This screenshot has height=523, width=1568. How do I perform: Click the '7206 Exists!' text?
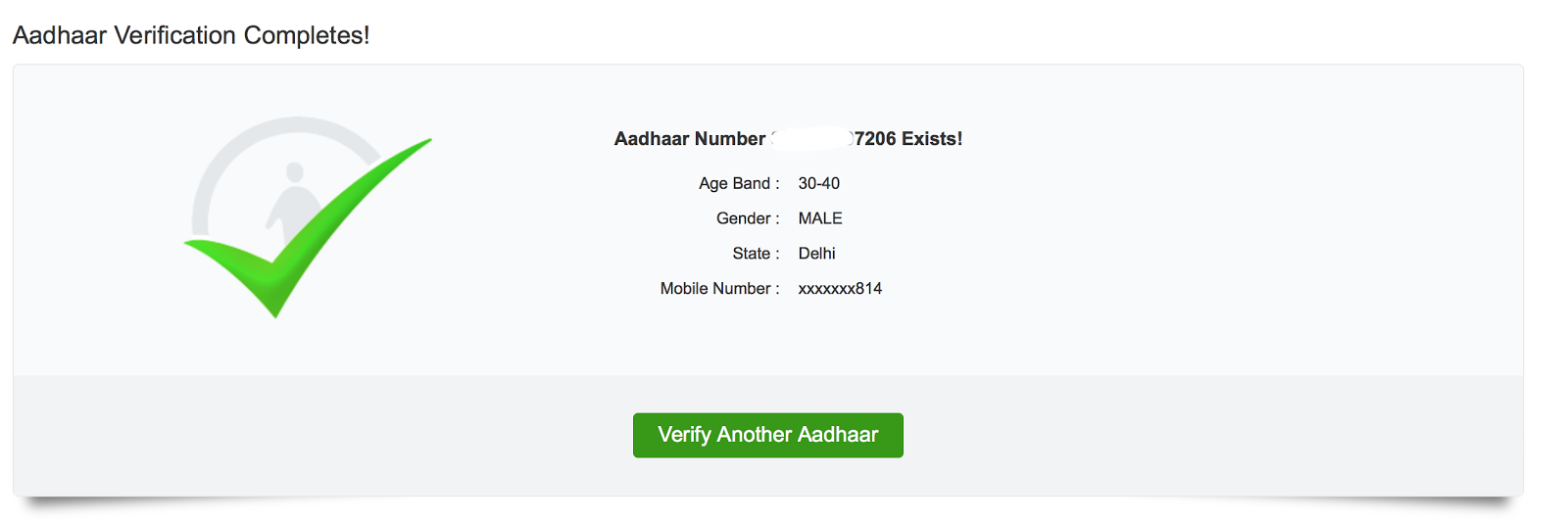(x=908, y=139)
